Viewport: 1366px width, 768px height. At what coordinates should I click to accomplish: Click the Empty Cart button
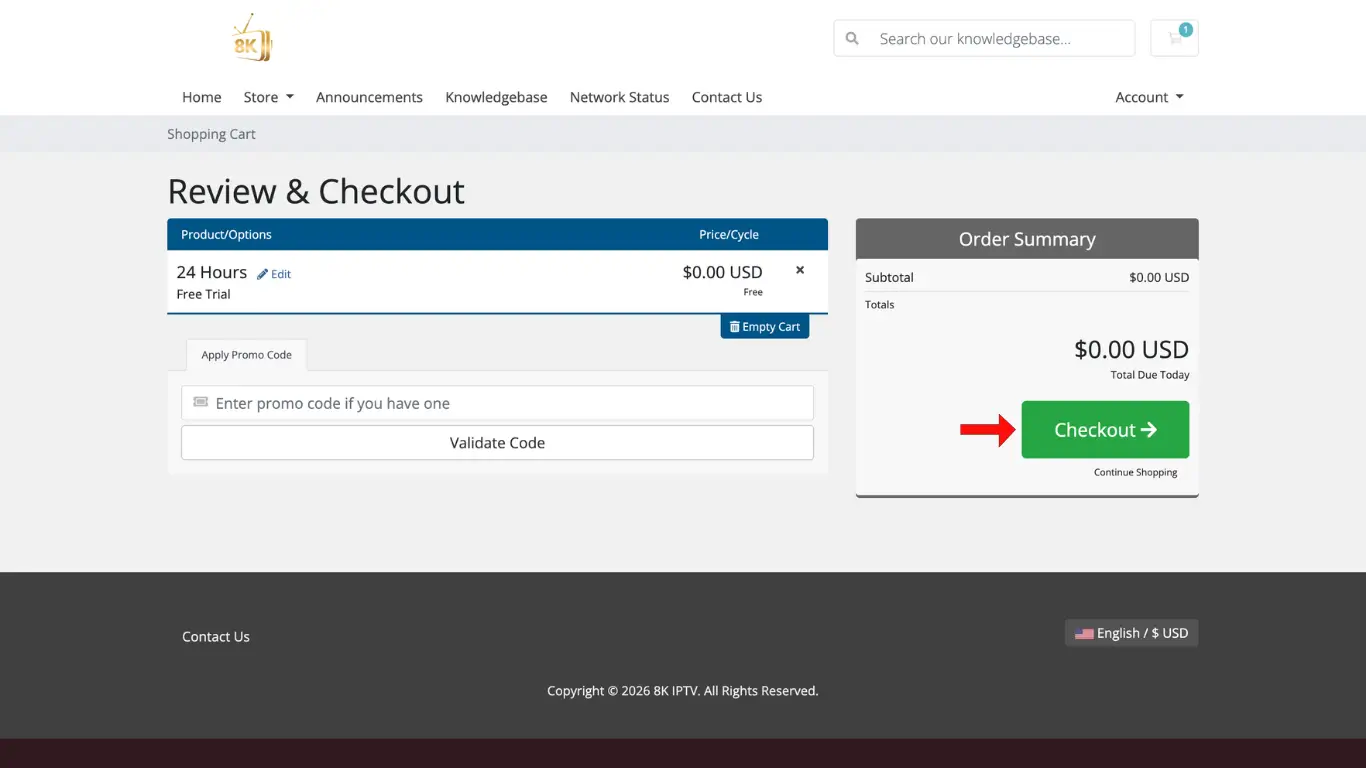(765, 327)
